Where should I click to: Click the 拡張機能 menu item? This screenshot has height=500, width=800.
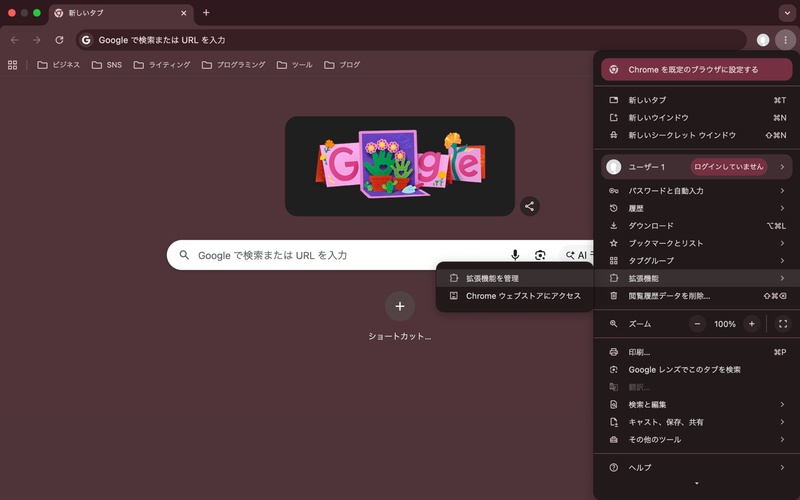click(x=696, y=278)
